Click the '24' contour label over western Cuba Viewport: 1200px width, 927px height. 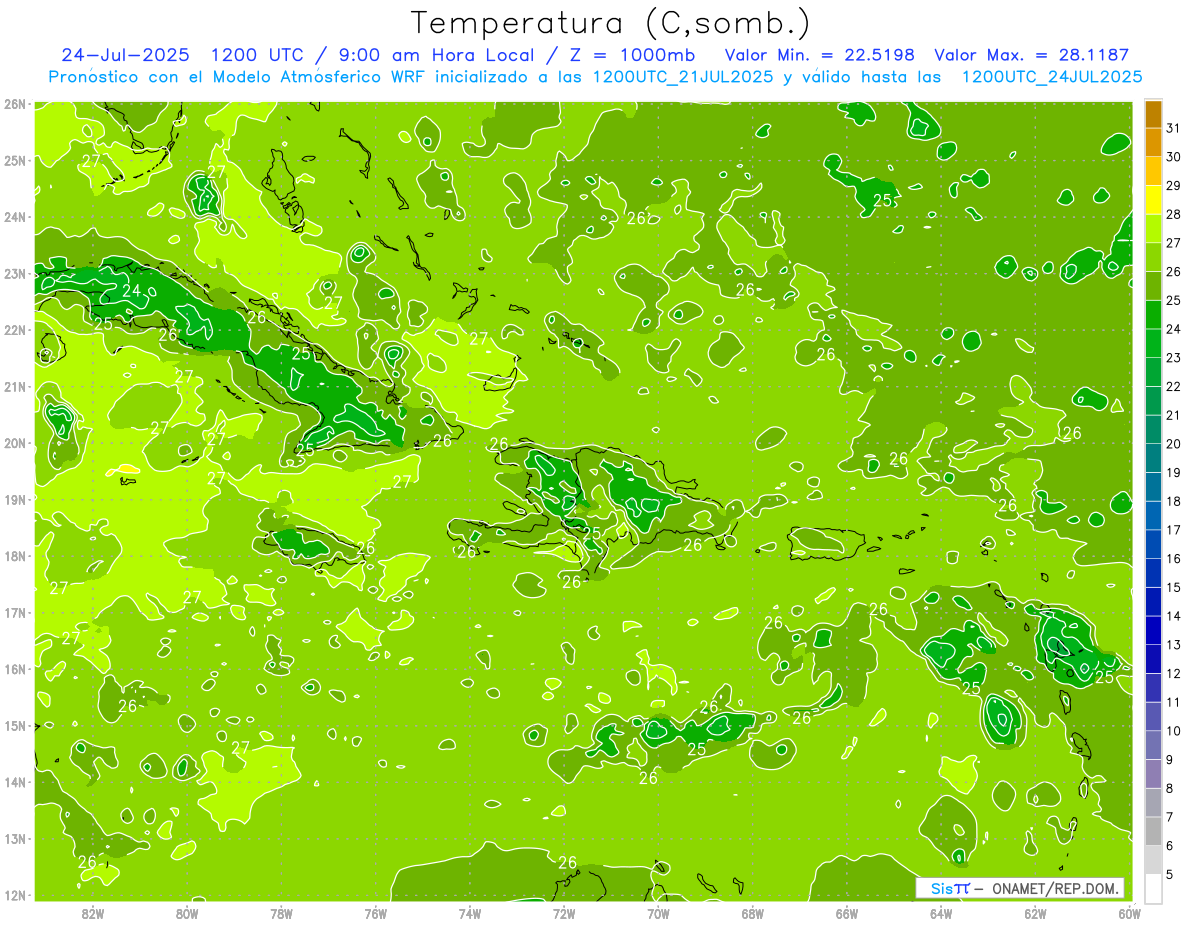131,291
